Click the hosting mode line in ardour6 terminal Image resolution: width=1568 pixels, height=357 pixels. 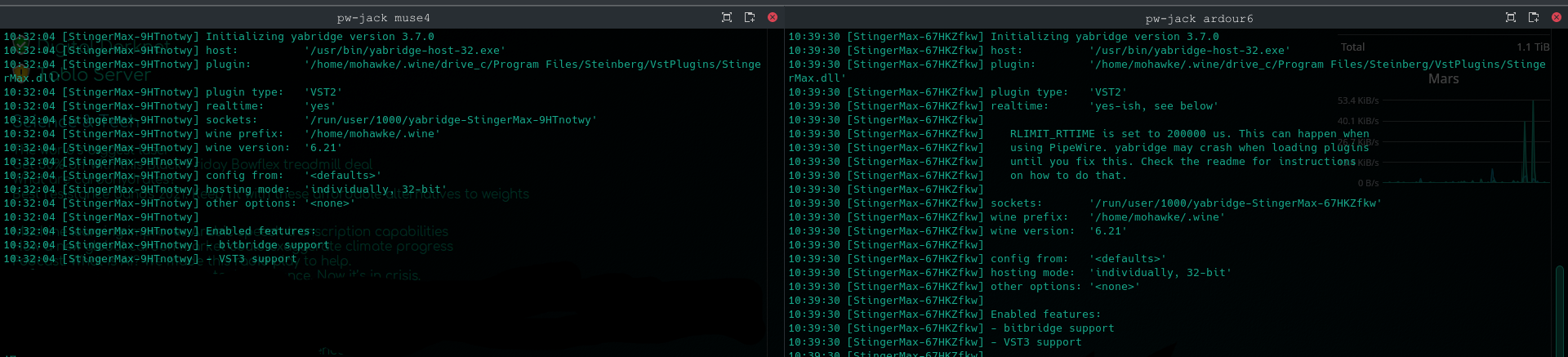click(x=1111, y=273)
